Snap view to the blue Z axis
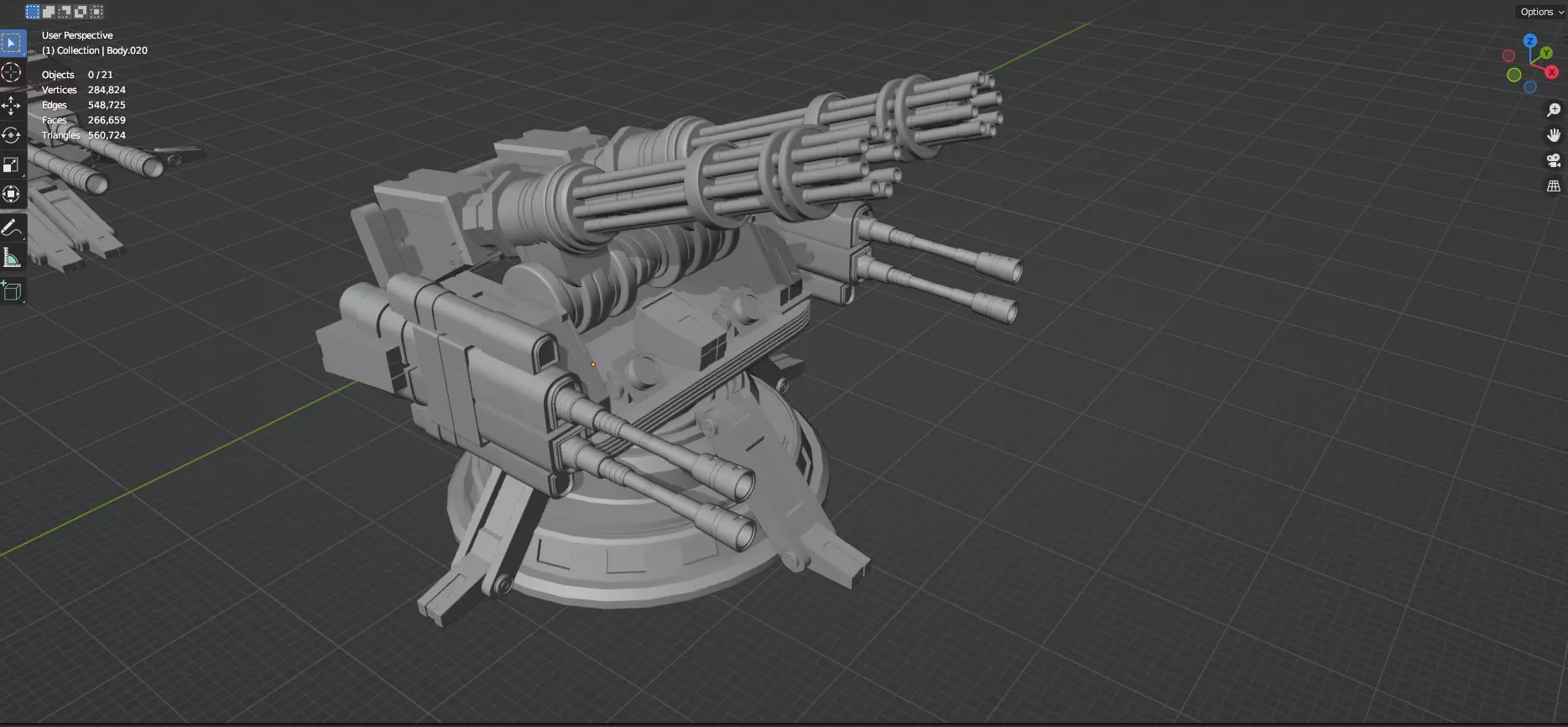 tap(1530, 41)
